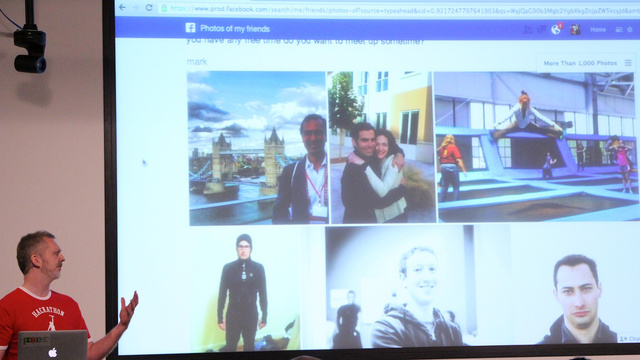This screenshot has height=360, width=640.
Task: Reload the page with refresh icon
Action: click(149, 7)
